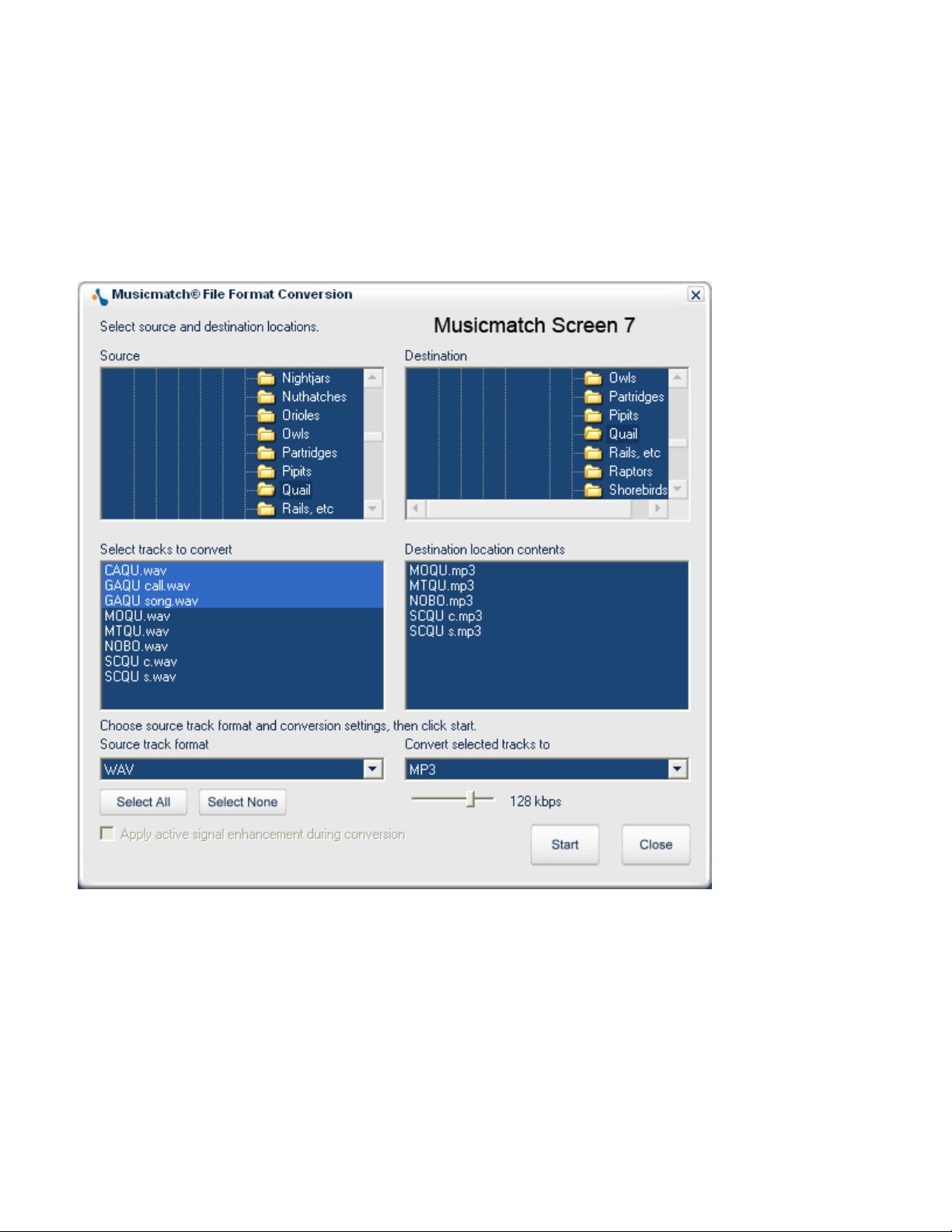Image resolution: width=952 pixels, height=1232 pixels.
Task: Select the Nuthatches label in Source tree
Action: (314, 397)
